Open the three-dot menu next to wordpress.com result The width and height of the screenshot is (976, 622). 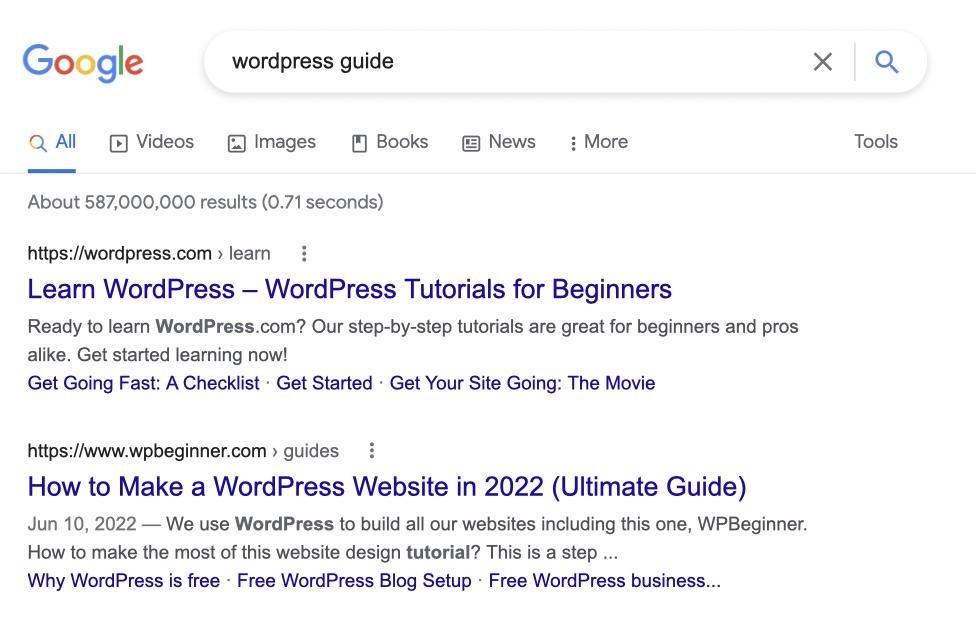tap(303, 253)
